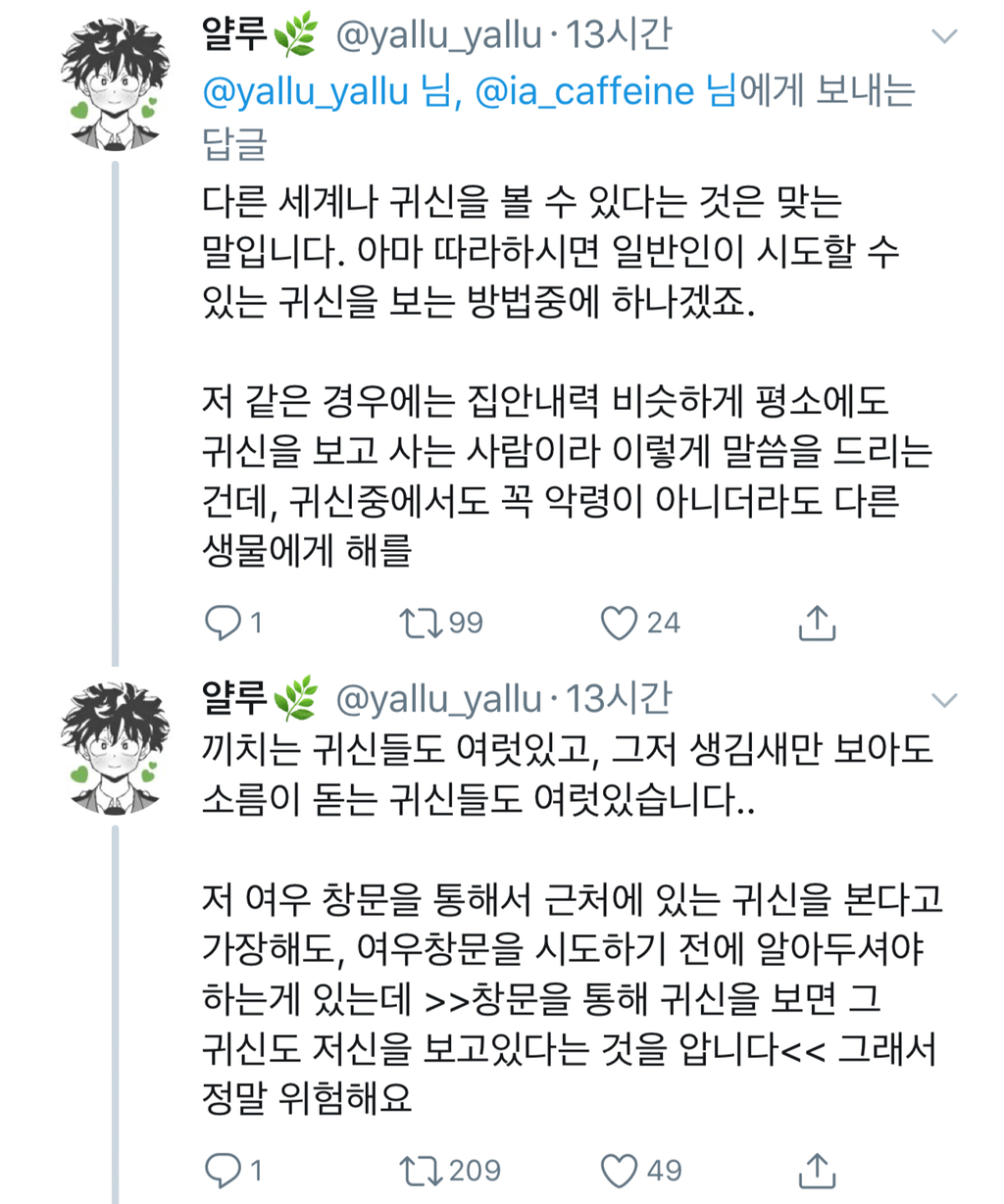The height and width of the screenshot is (1204, 1004).
Task: Open first tweet author's profile avatar
Action: (x=110, y=85)
